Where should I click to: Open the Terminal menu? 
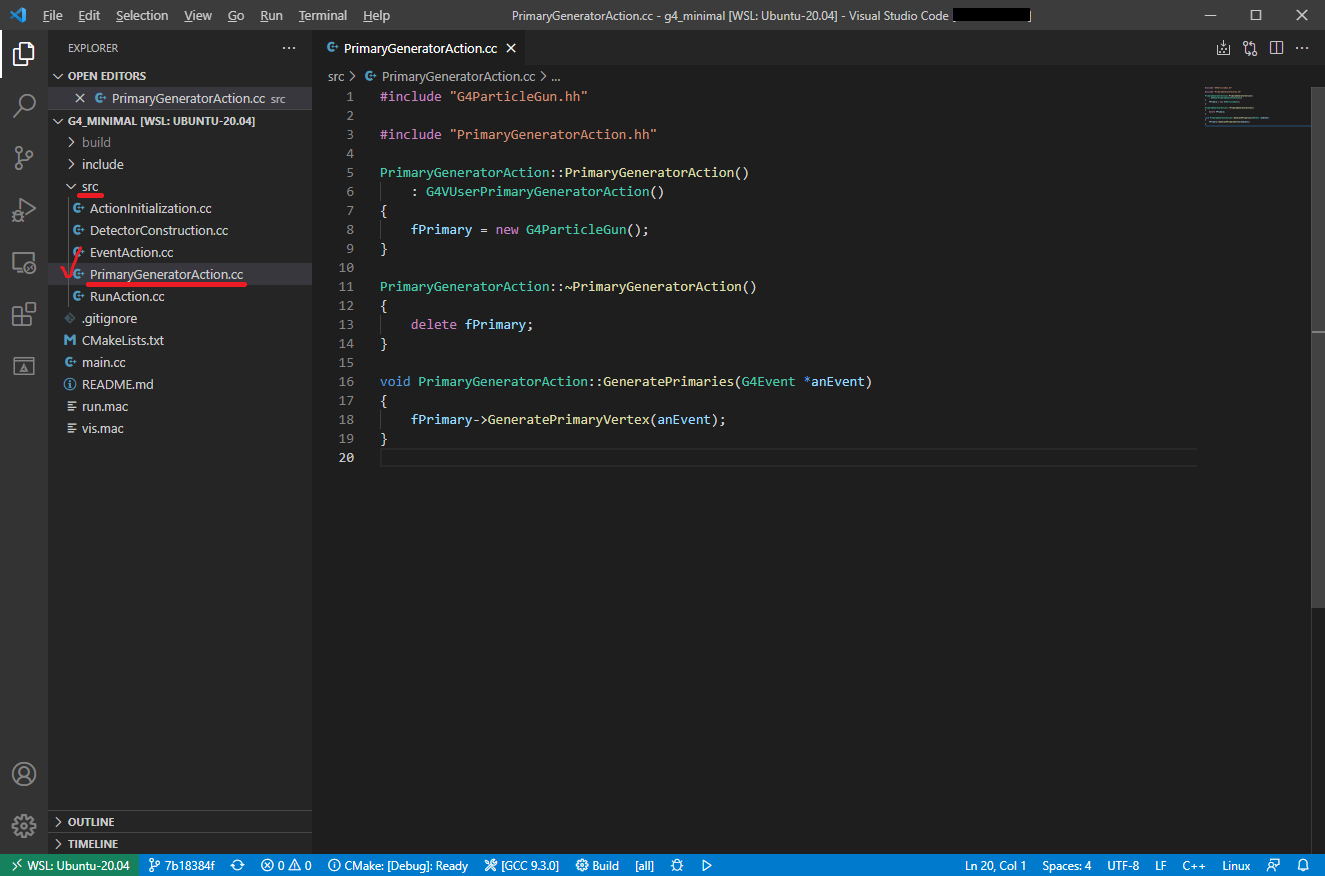point(322,15)
